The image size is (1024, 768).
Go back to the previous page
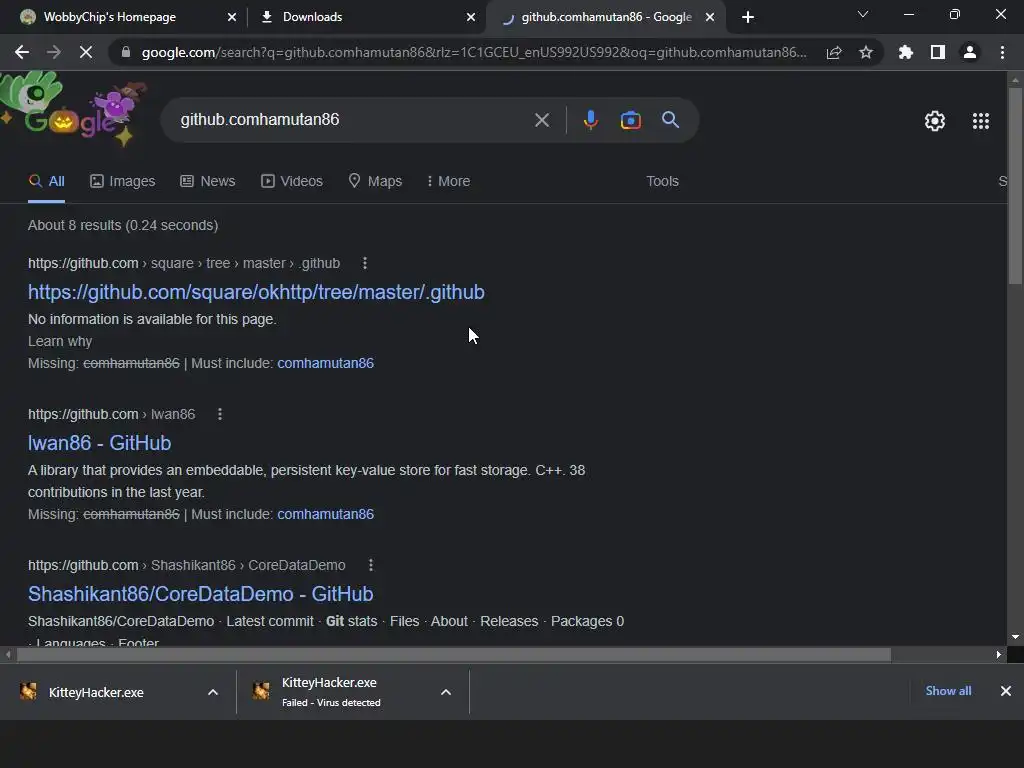click(x=22, y=52)
